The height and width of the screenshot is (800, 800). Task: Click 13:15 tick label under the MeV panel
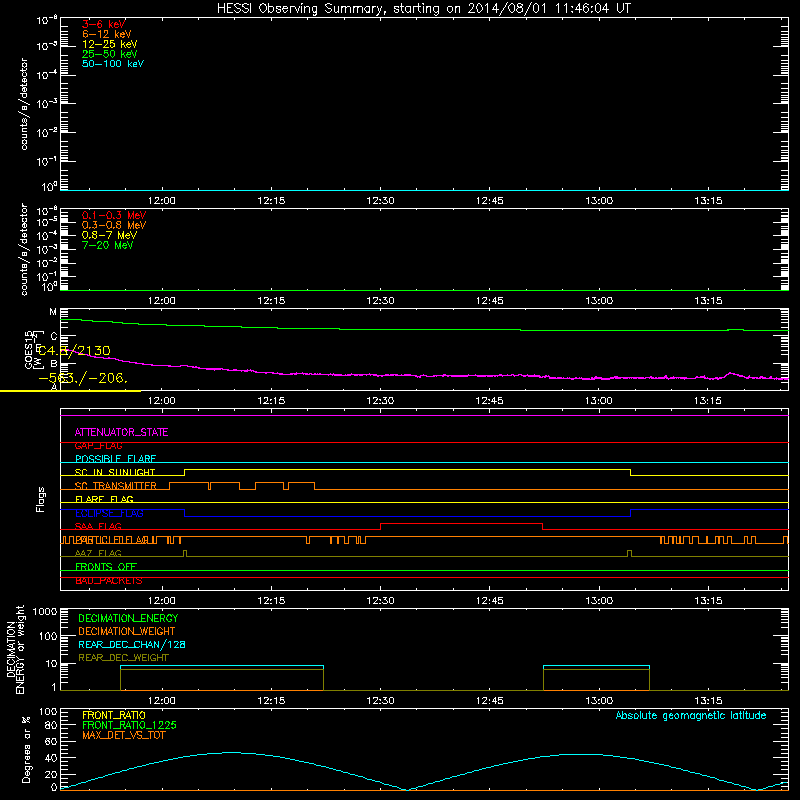(708, 301)
